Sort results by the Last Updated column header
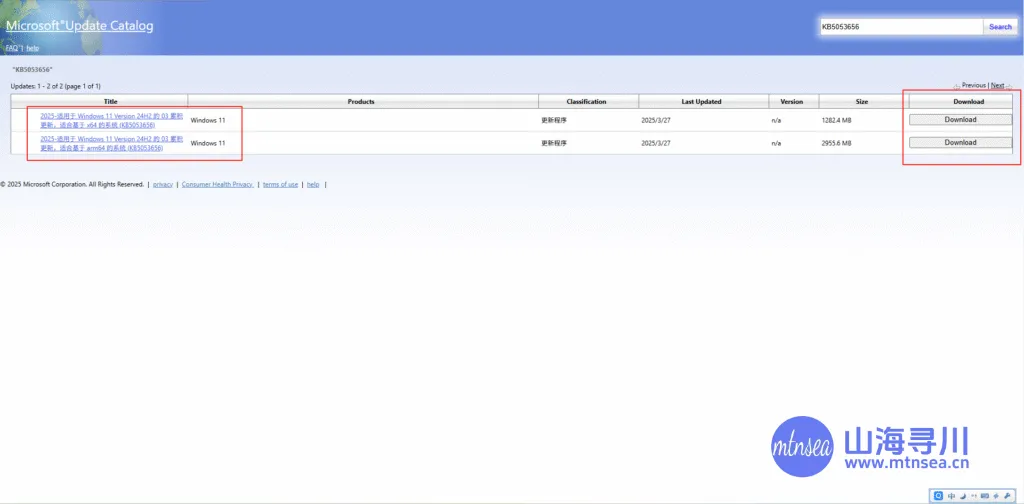This screenshot has height=504, width=1024. point(701,102)
